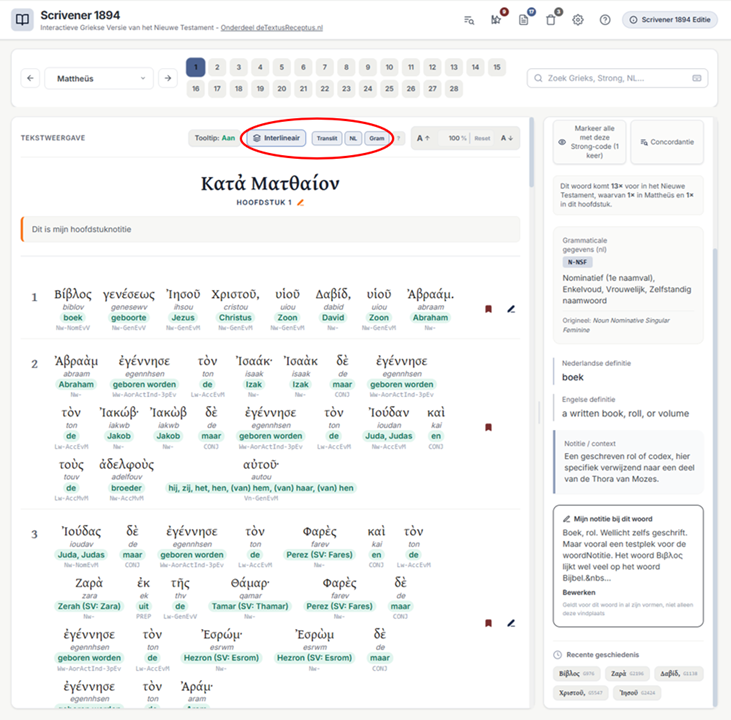
Task: Open the trash bin icon in header
Action: [x=551, y=20]
